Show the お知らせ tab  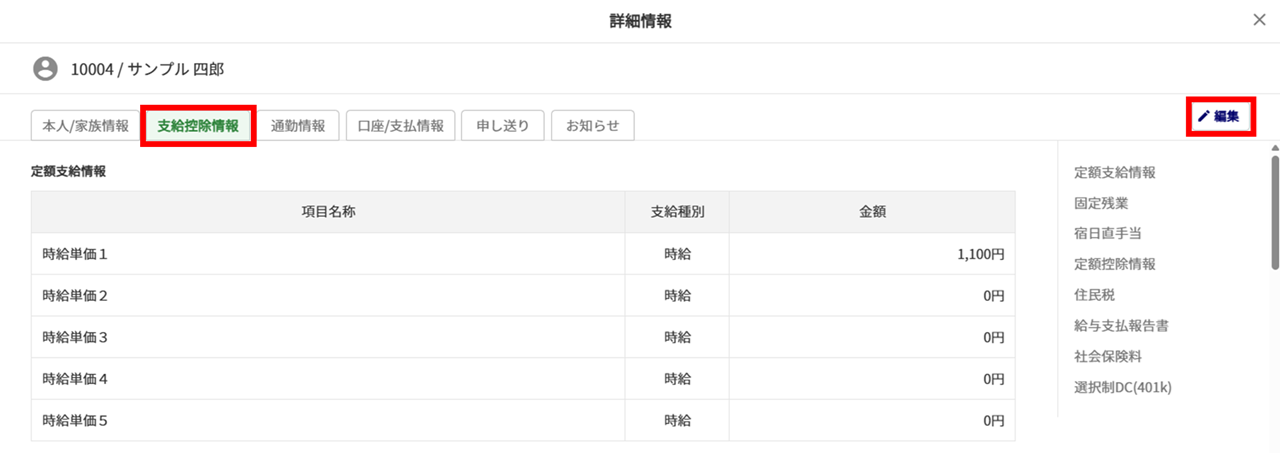click(x=592, y=126)
